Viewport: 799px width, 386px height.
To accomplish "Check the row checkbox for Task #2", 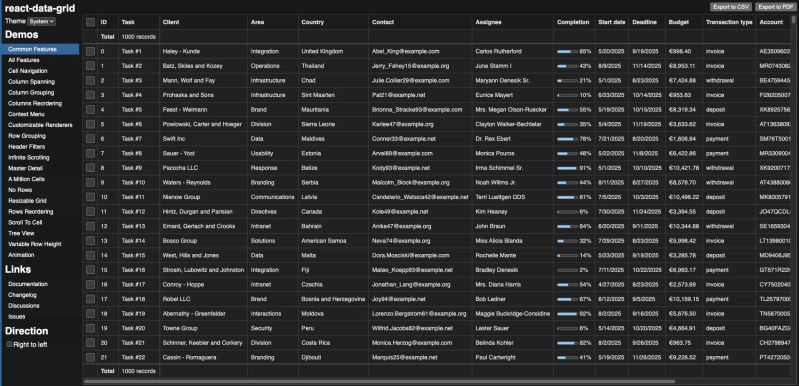I will pyautogui.click(x=90, y=66).
